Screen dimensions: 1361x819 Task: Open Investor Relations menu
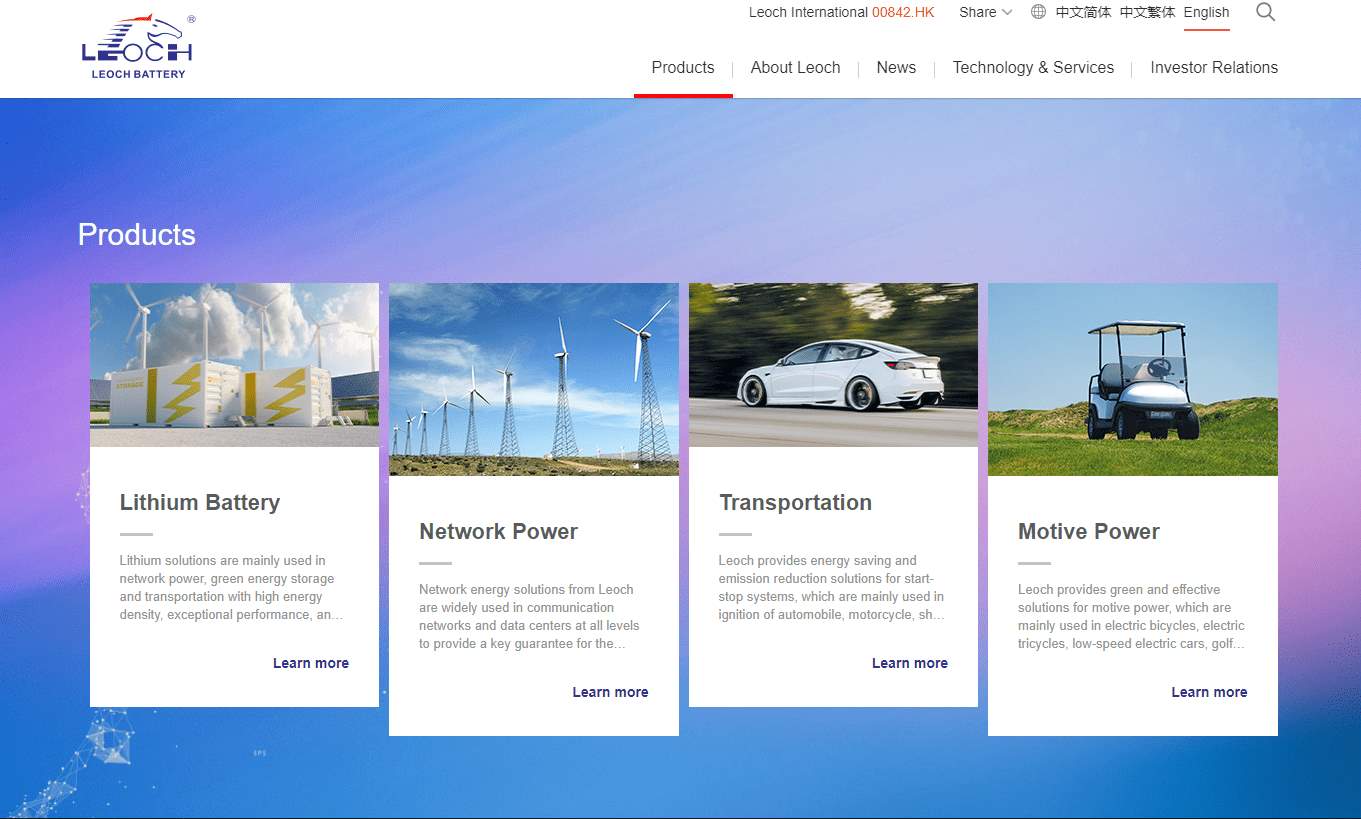(1214, 68)
